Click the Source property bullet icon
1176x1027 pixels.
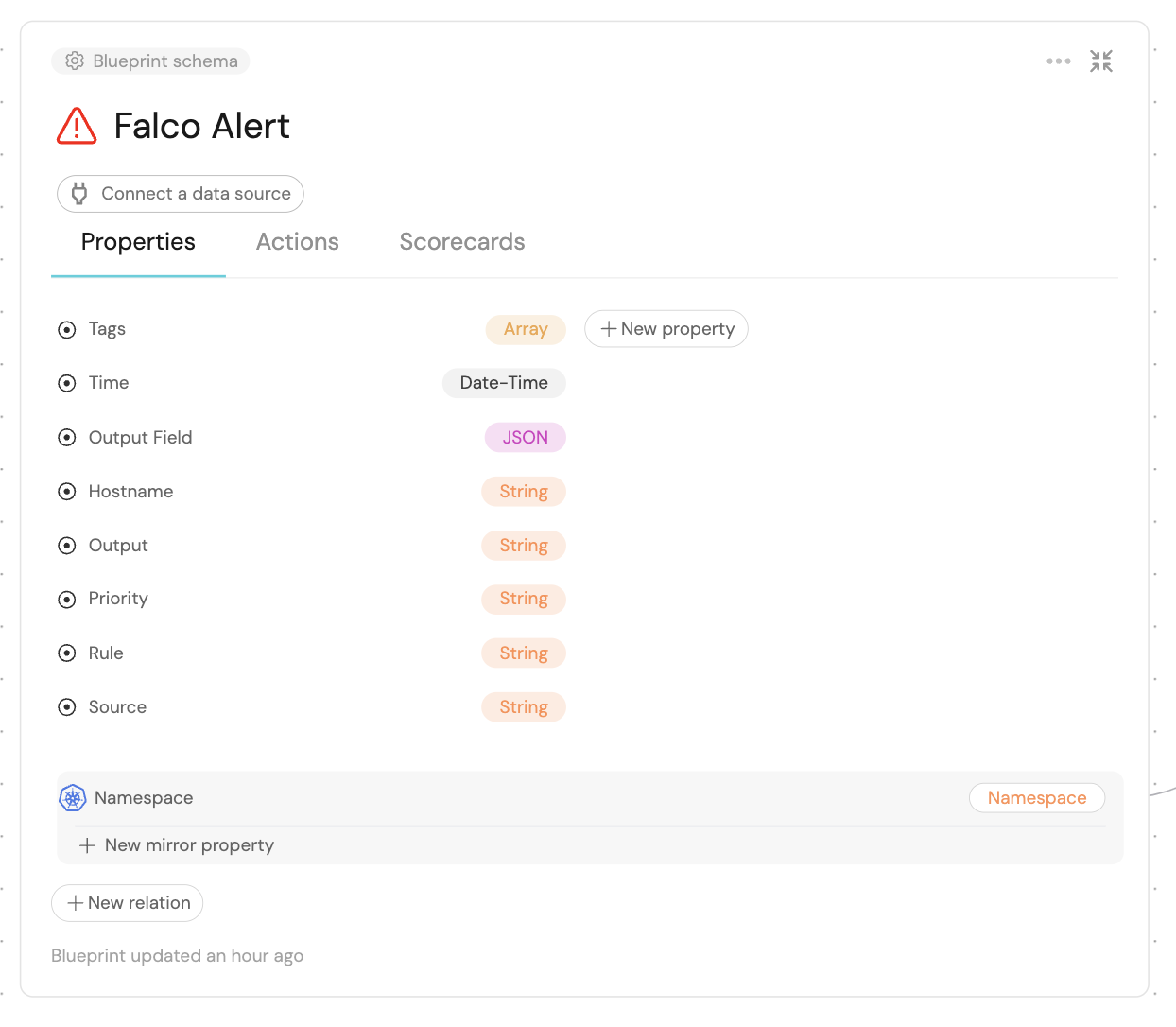tap(67, 707)
